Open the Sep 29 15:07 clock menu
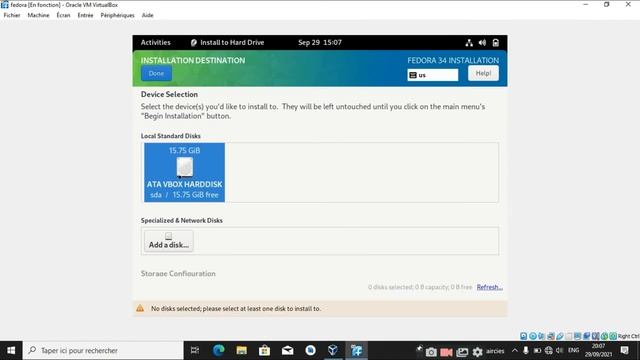 tap(320, 42)
